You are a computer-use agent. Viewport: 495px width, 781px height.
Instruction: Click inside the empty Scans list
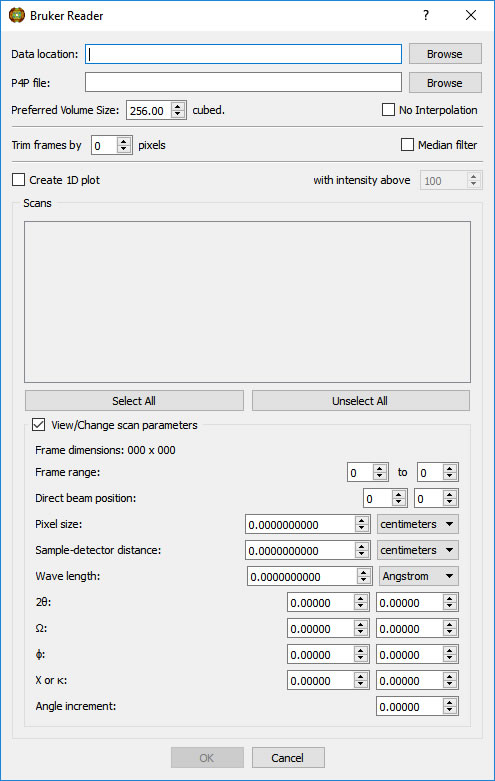pyautogui.click(x=248, y=302)
